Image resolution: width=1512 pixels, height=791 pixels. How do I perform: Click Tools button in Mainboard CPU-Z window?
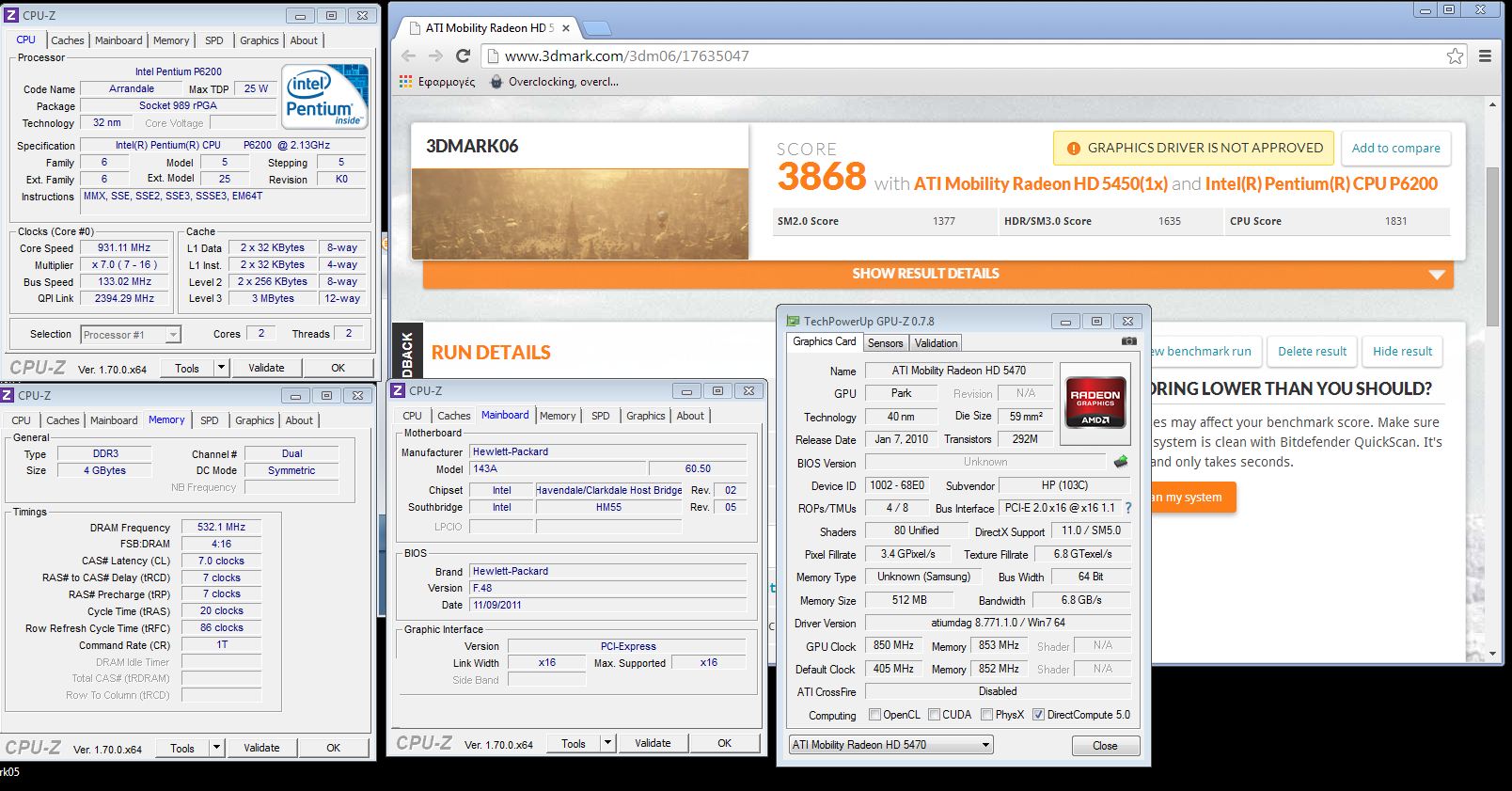pos(574,743)
